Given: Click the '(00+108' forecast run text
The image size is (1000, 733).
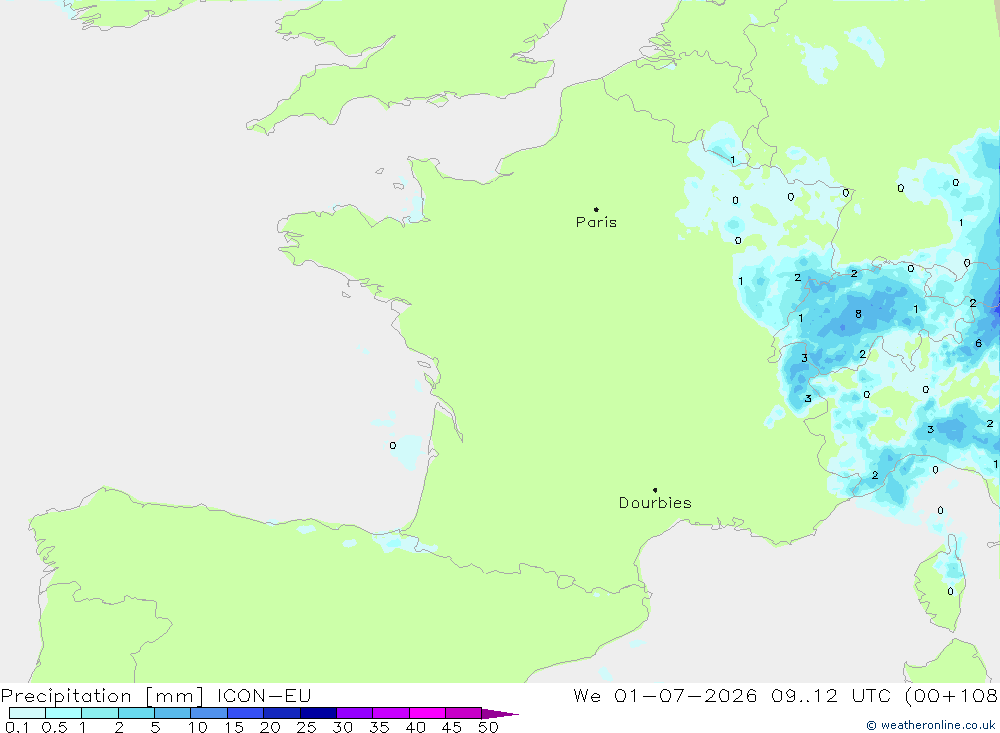Looking at the screenshot, I should pyautogui.click(x=951, y=696).
